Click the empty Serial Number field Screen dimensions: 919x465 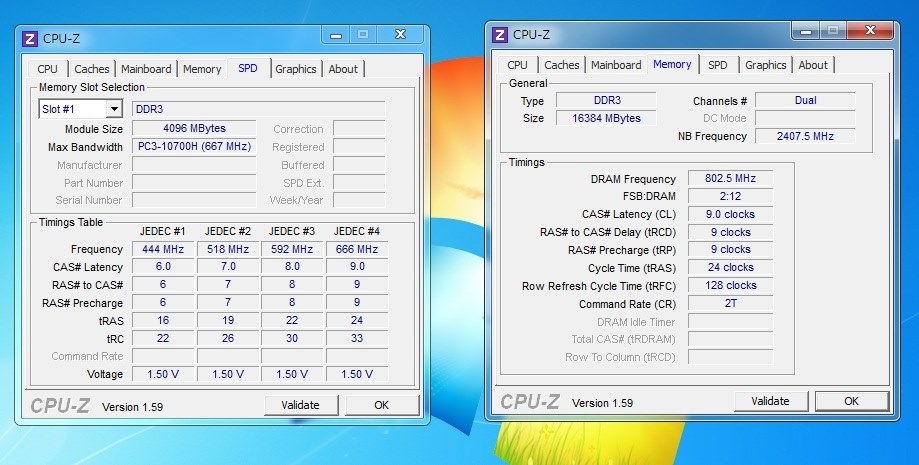(x=194, y=200)
